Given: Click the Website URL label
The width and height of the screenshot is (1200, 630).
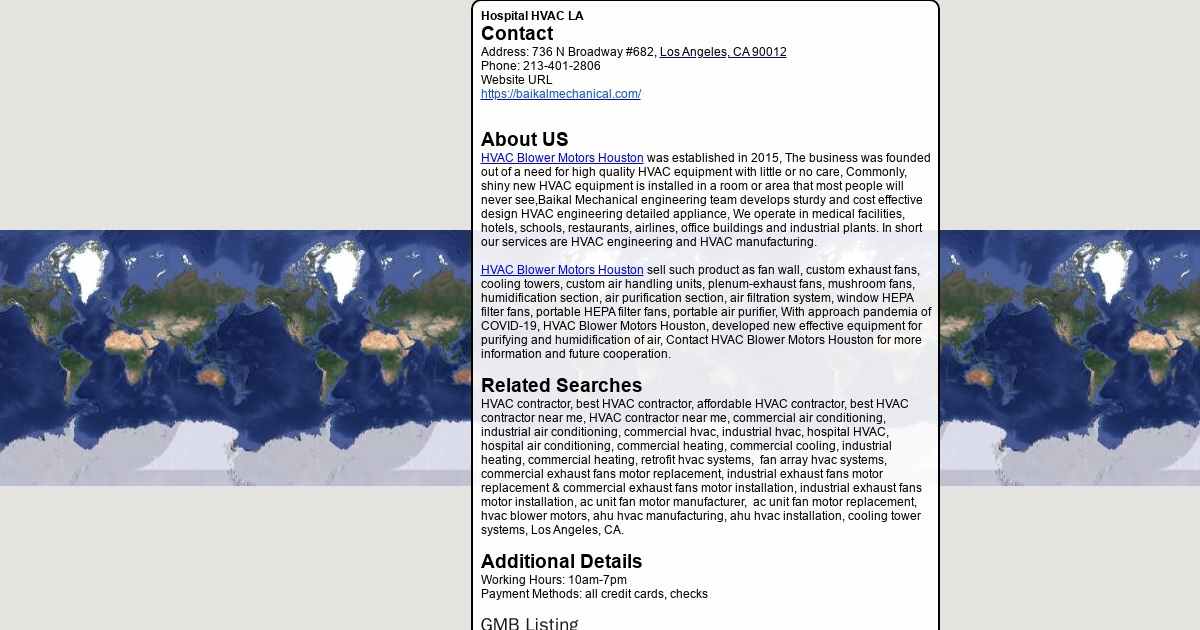Looking at the screenshot, I should (516, 80).
